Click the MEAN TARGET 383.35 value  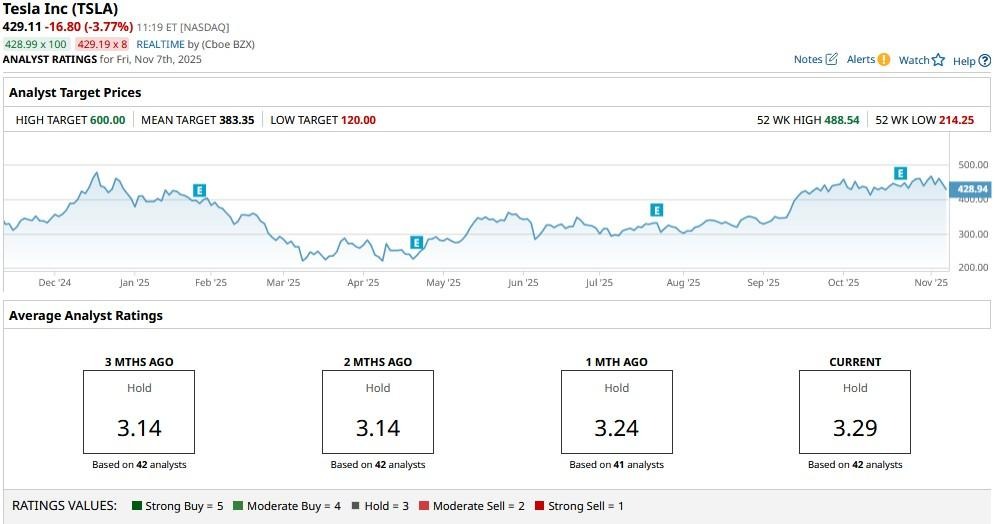click(x=236, y=120)
